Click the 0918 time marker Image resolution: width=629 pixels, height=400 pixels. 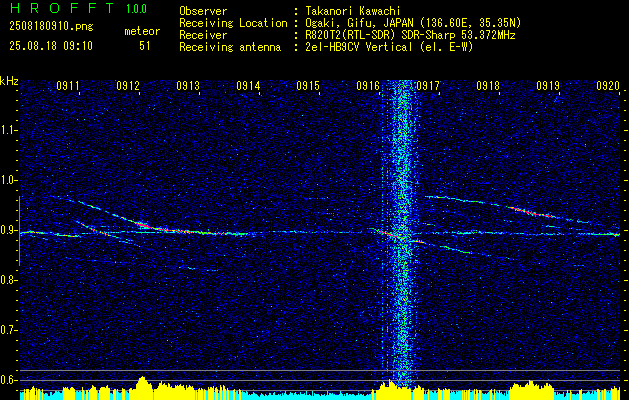pyautogui.click(x=488, y=85)
